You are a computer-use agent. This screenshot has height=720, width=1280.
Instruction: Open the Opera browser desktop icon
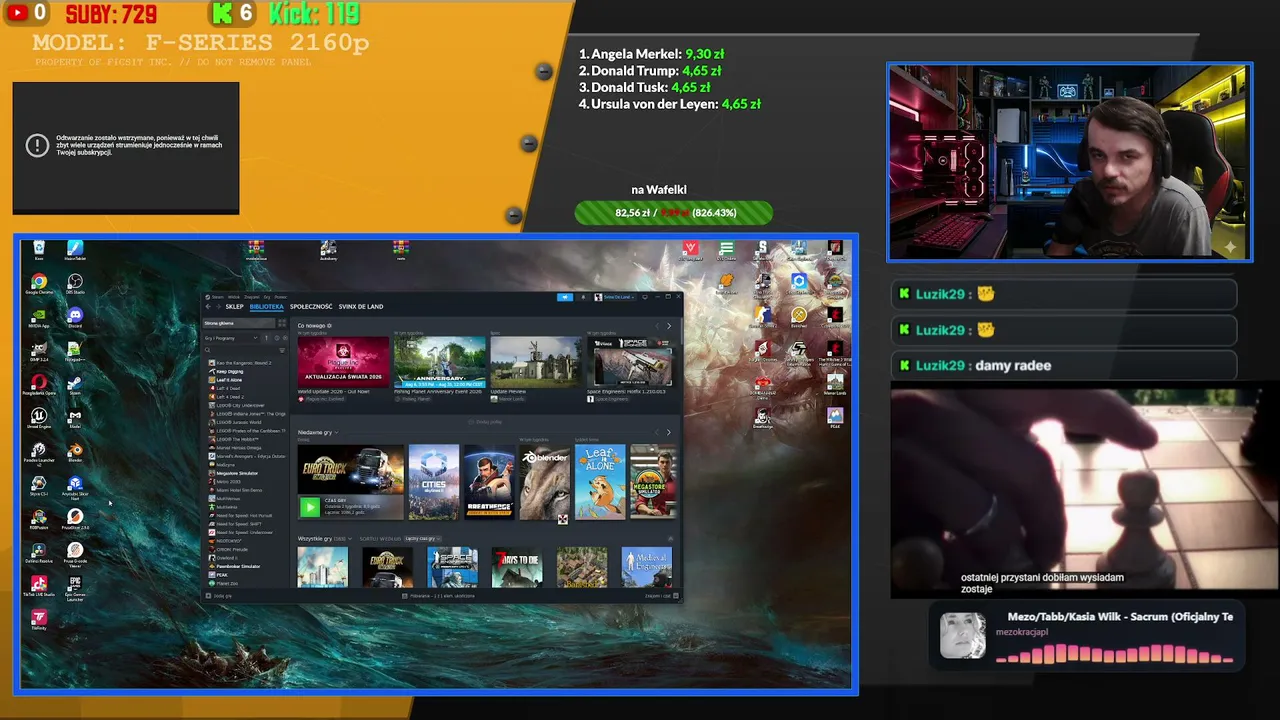click(38, 385)
